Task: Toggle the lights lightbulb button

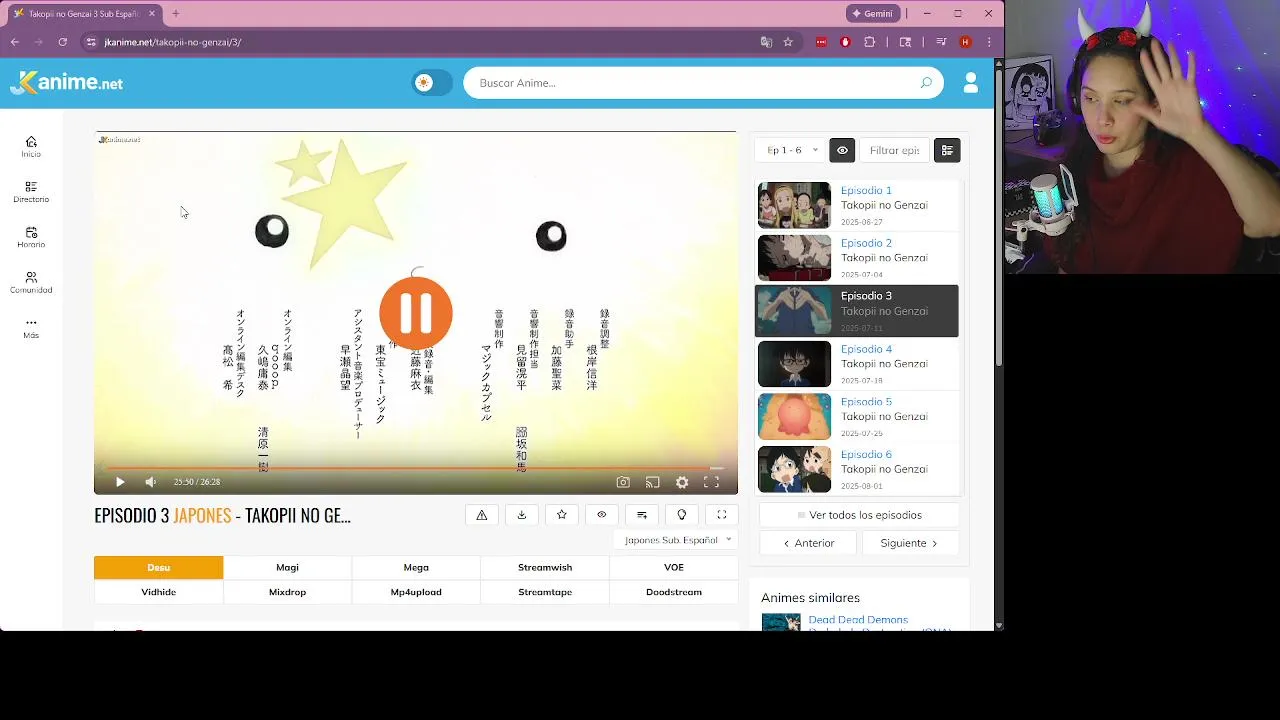Action: point(682,515)
